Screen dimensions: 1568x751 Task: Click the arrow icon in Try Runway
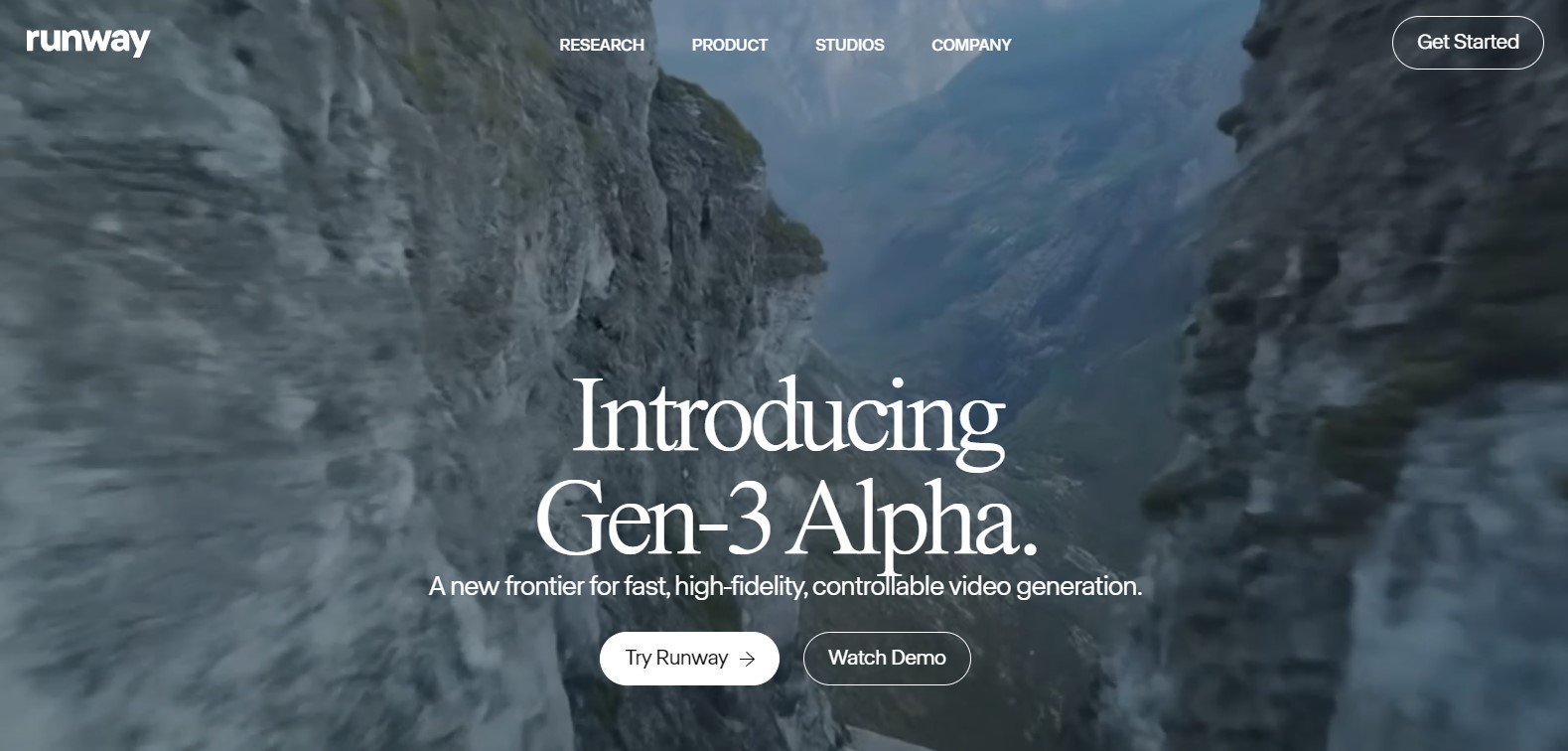point(748,659)
